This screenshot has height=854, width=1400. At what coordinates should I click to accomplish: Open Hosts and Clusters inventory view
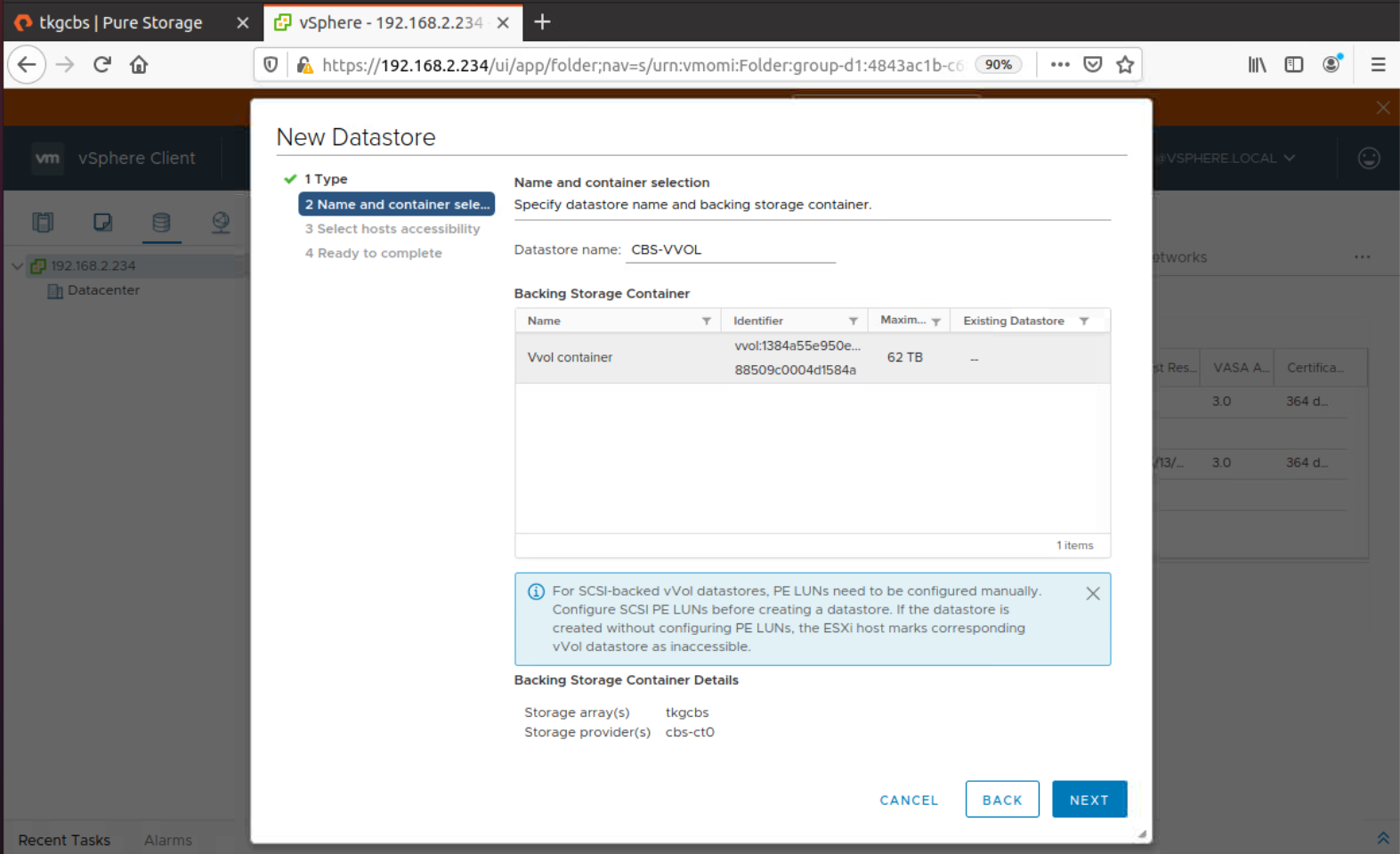(x=43, y=223)
